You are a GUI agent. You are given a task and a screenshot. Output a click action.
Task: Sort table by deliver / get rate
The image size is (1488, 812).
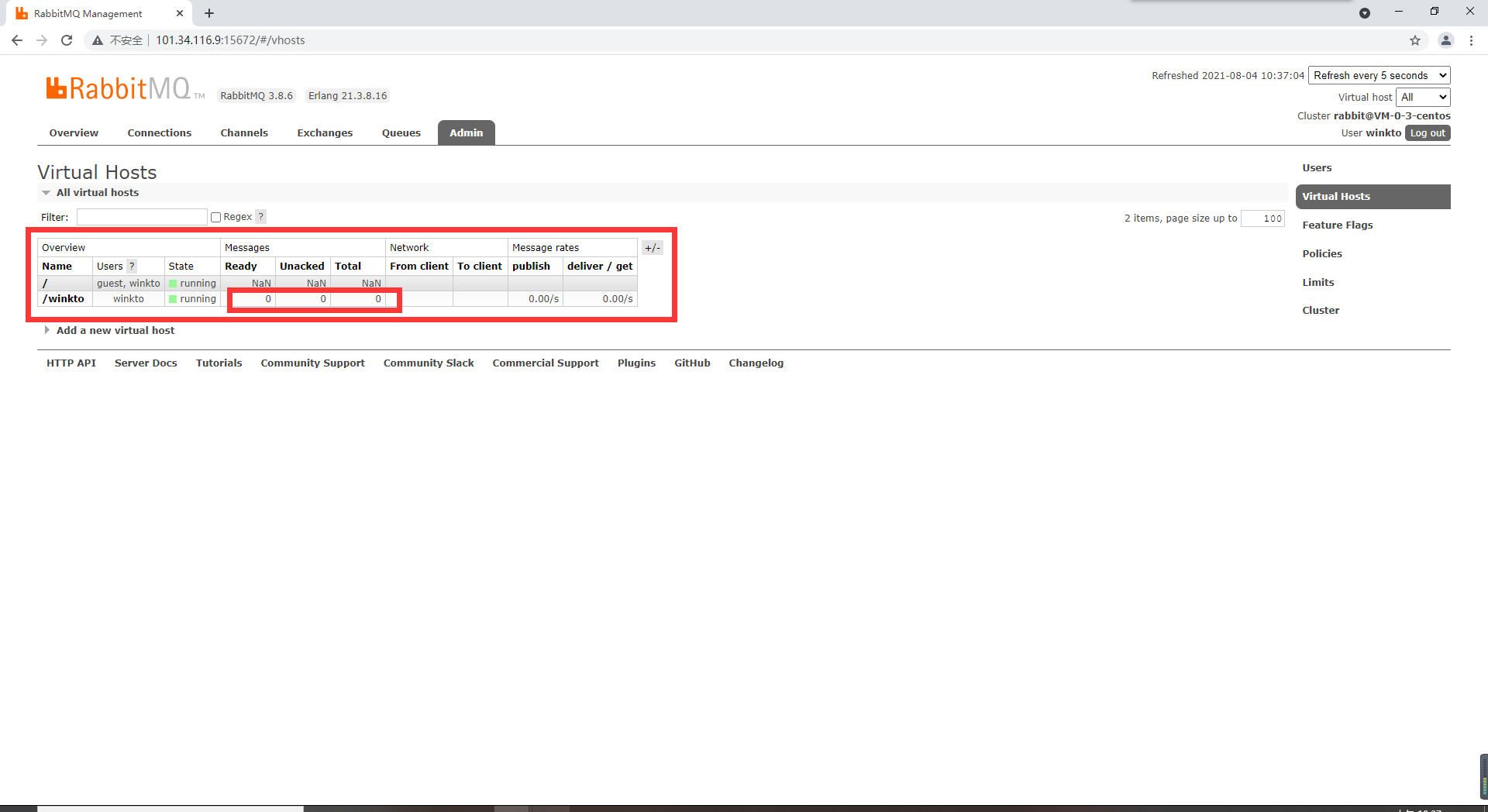tap(600, 266)
